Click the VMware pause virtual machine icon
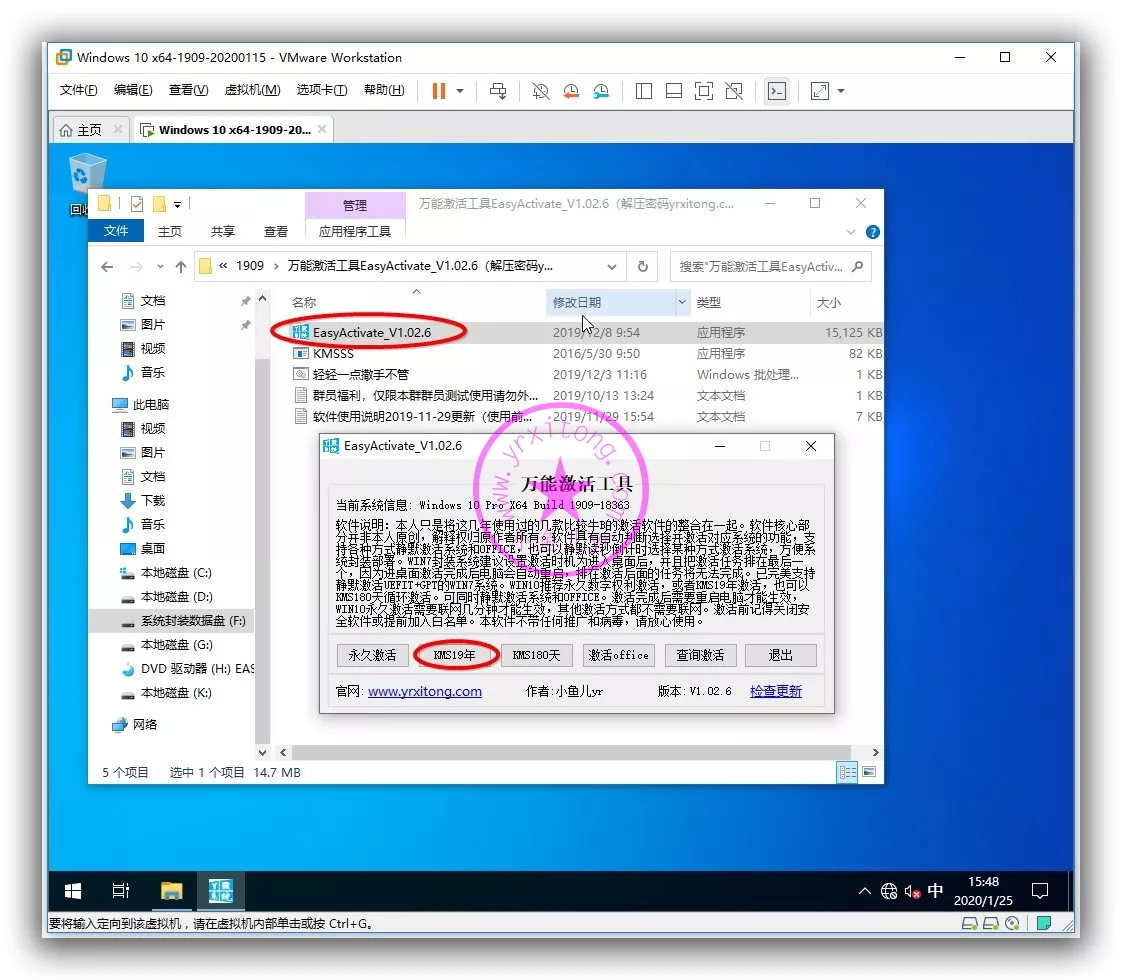Viewport: 1122px width, 980px height. click(438, 91)
